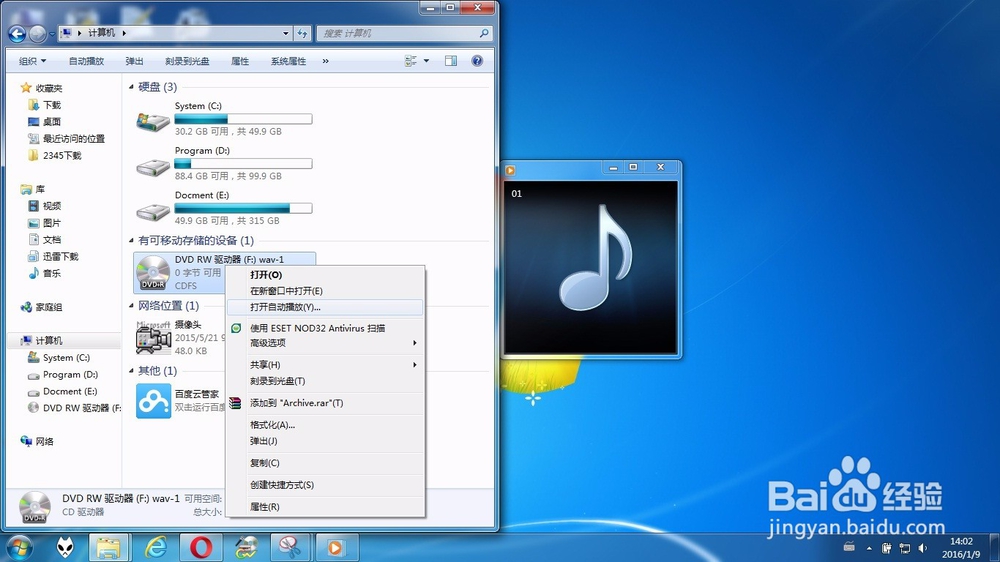Click the 计算机 address bar breadcrumb
1000x562 pixels.
pyautogui.click(x=101, y=33)
